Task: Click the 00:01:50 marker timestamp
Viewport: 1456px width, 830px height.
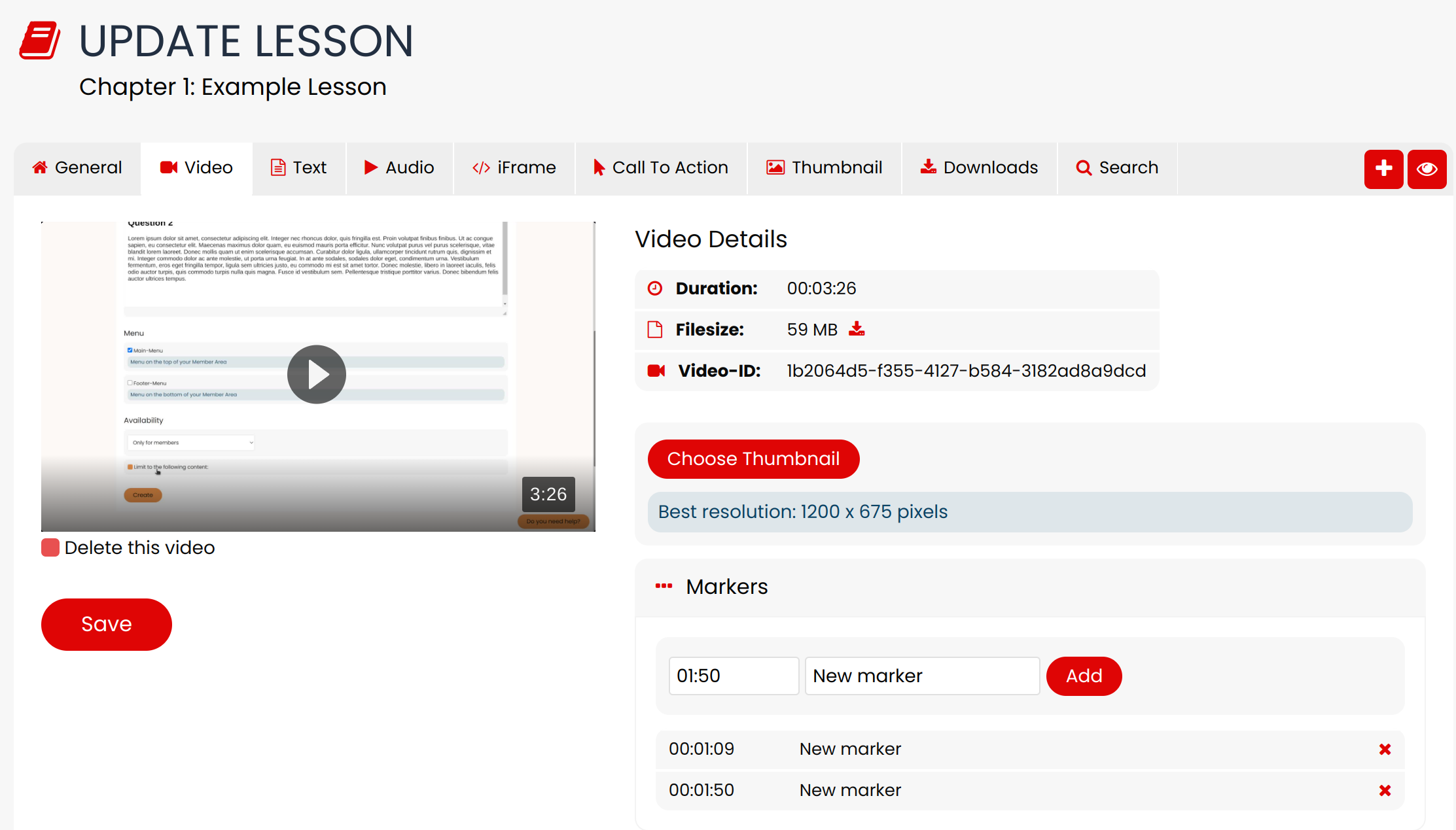Action: point(701,790)
